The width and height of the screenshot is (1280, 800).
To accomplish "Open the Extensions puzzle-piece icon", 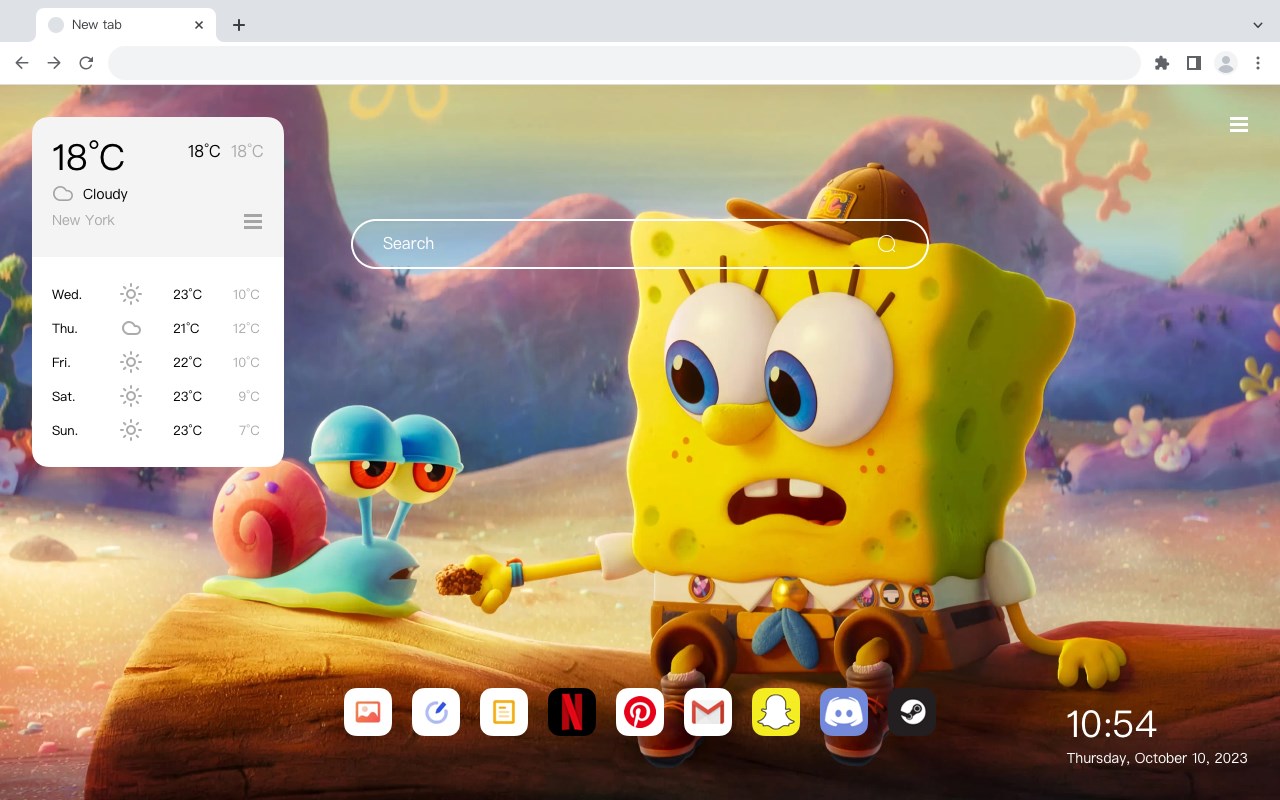I will tap(1162, 63).
